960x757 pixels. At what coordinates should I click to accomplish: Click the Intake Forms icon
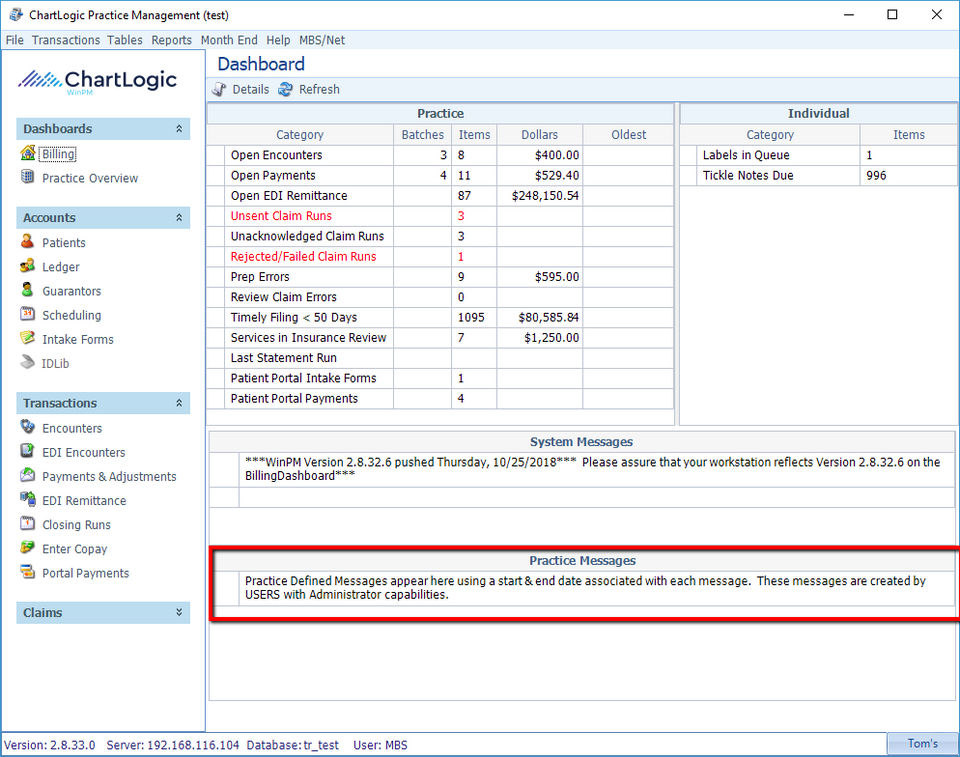coord(28,338)
